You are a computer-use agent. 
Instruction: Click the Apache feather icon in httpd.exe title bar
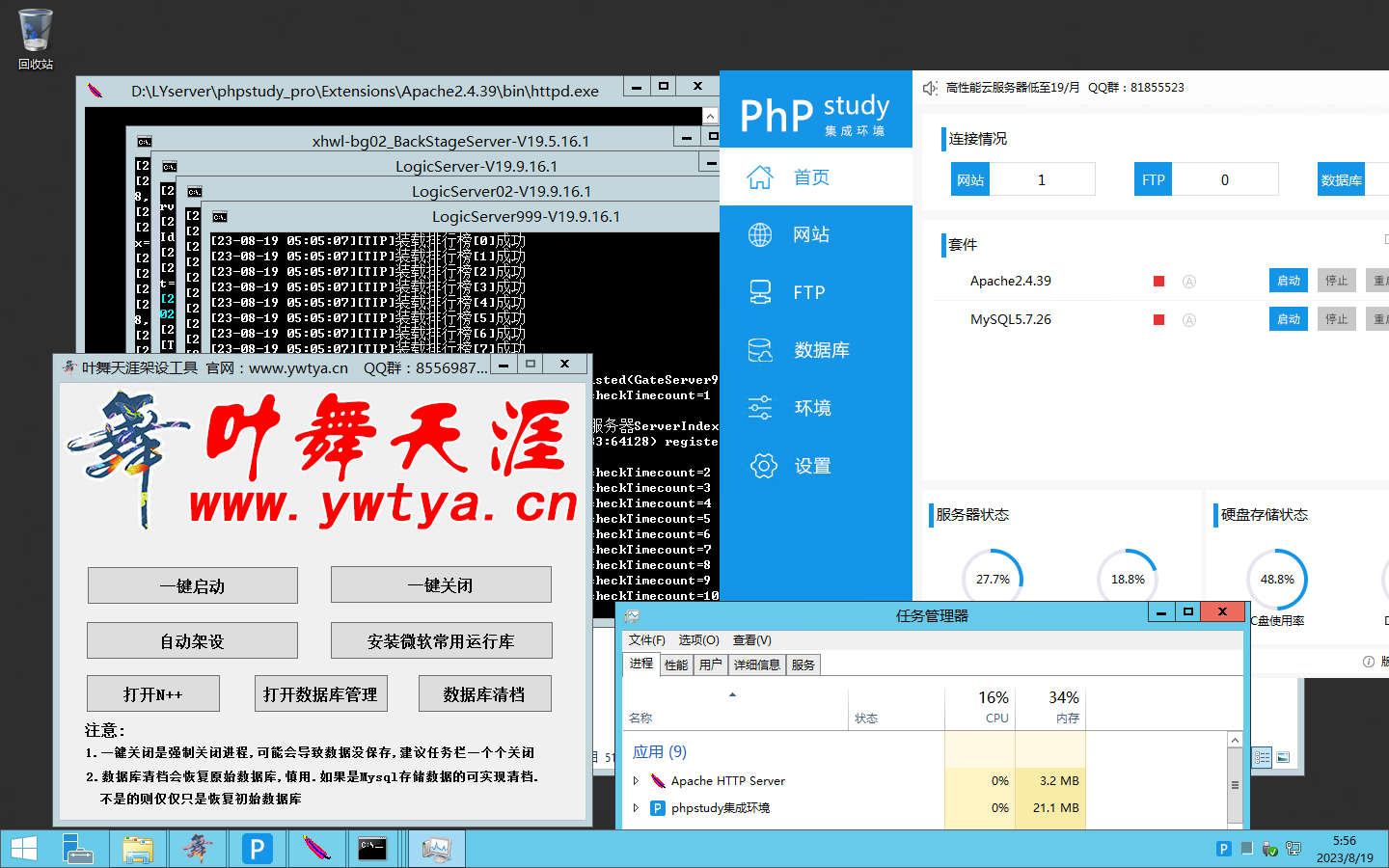pos(95,91)
